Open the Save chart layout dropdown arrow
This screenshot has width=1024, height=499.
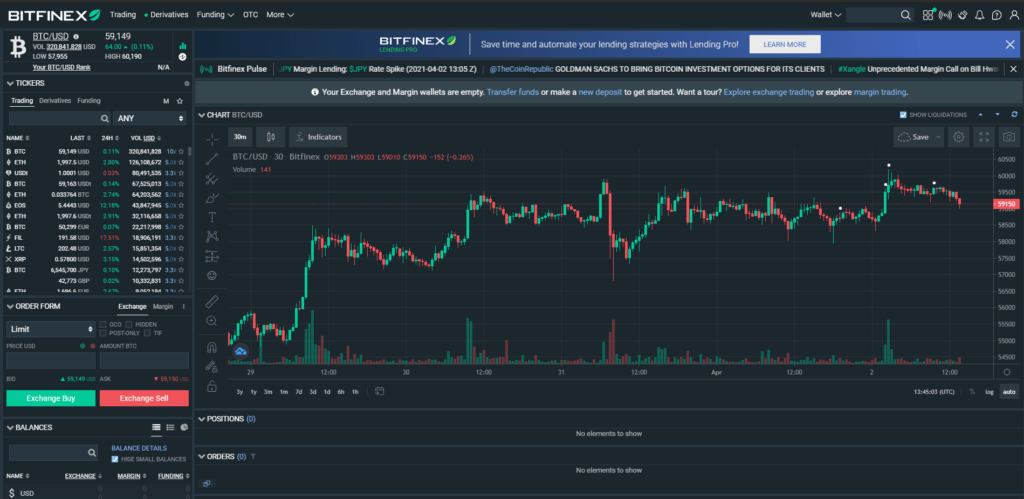[x=938, y=137]
